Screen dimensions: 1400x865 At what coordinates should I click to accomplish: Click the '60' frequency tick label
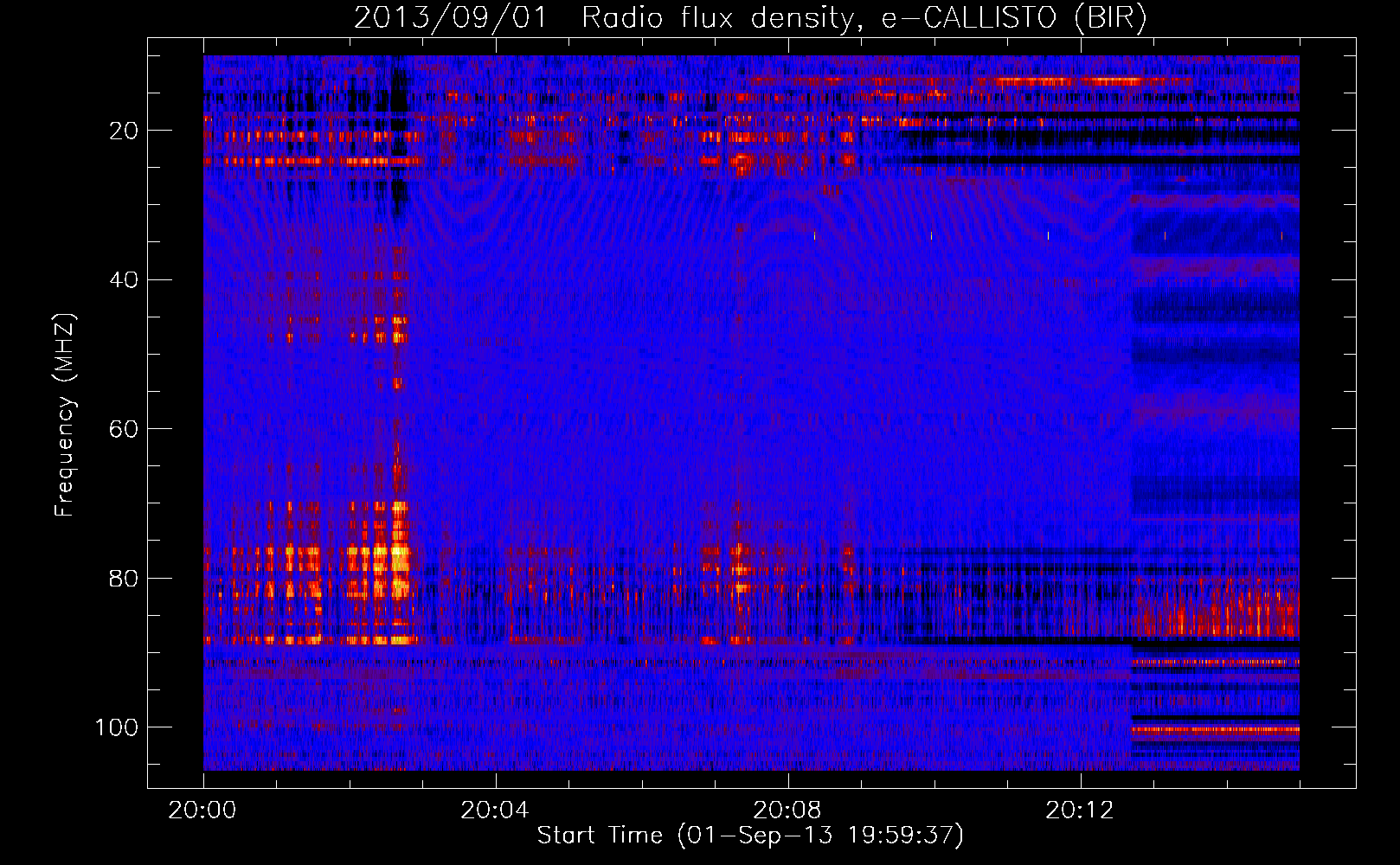click(125, 429)
